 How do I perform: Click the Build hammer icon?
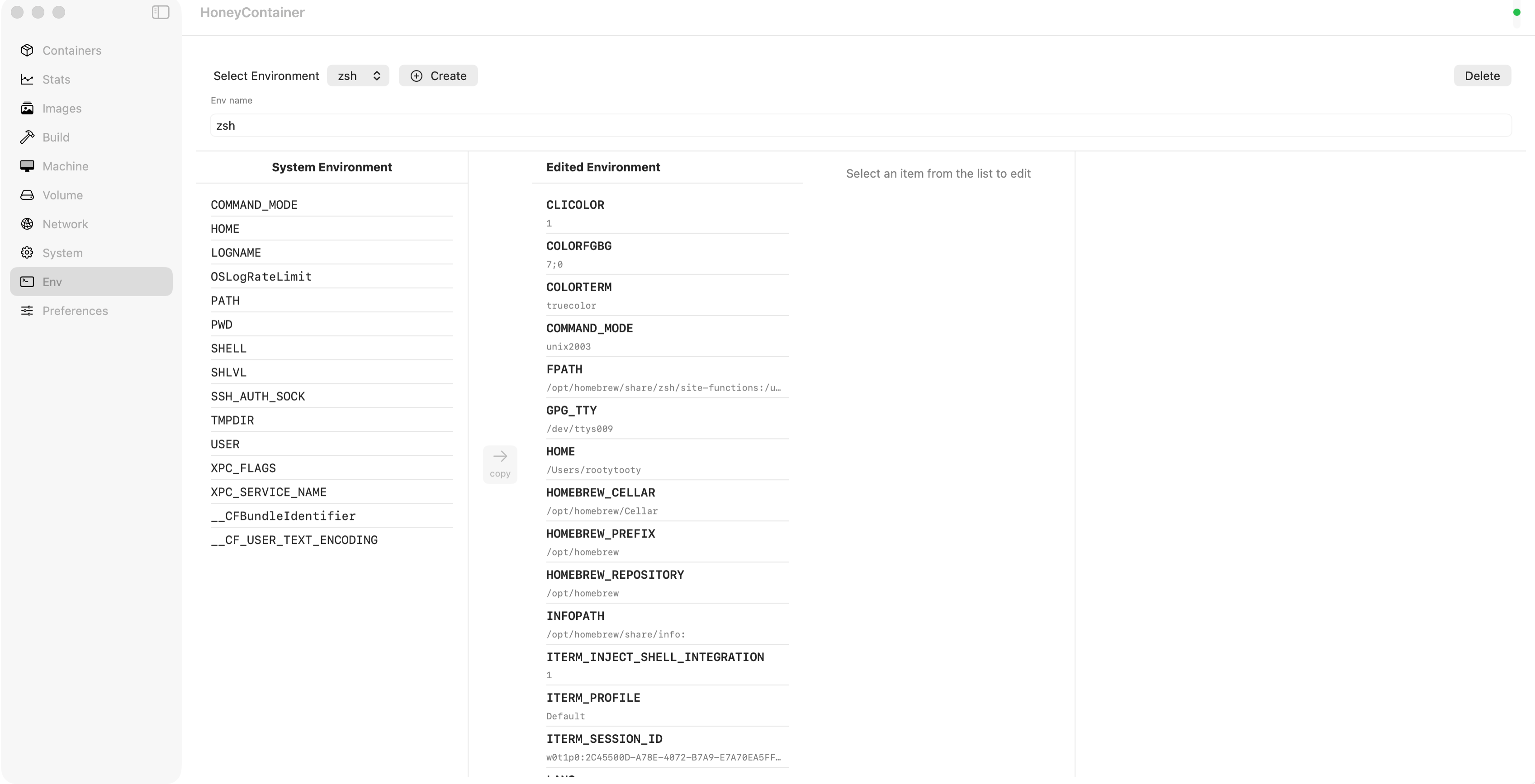(x=27, y=137)
